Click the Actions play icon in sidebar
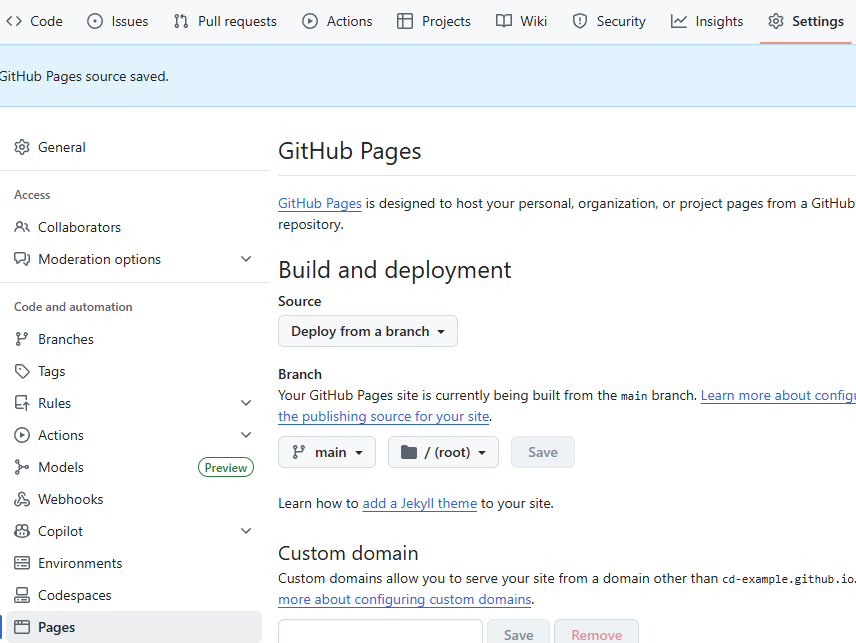 22,436
